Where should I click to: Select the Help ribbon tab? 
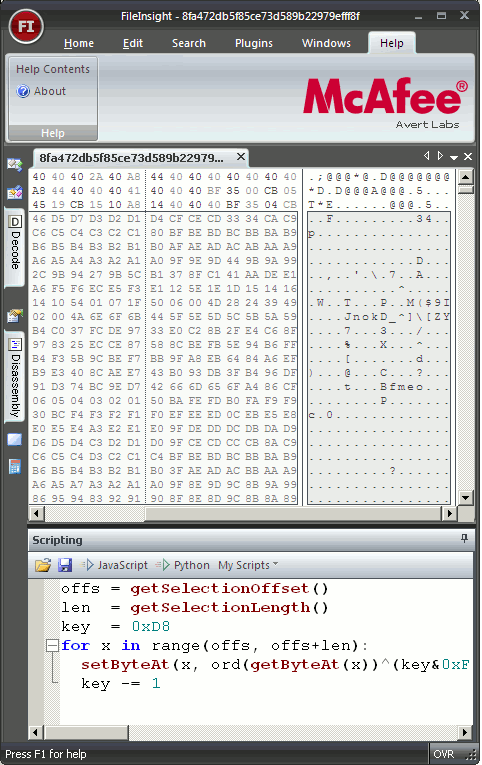[x=392, y=43]
